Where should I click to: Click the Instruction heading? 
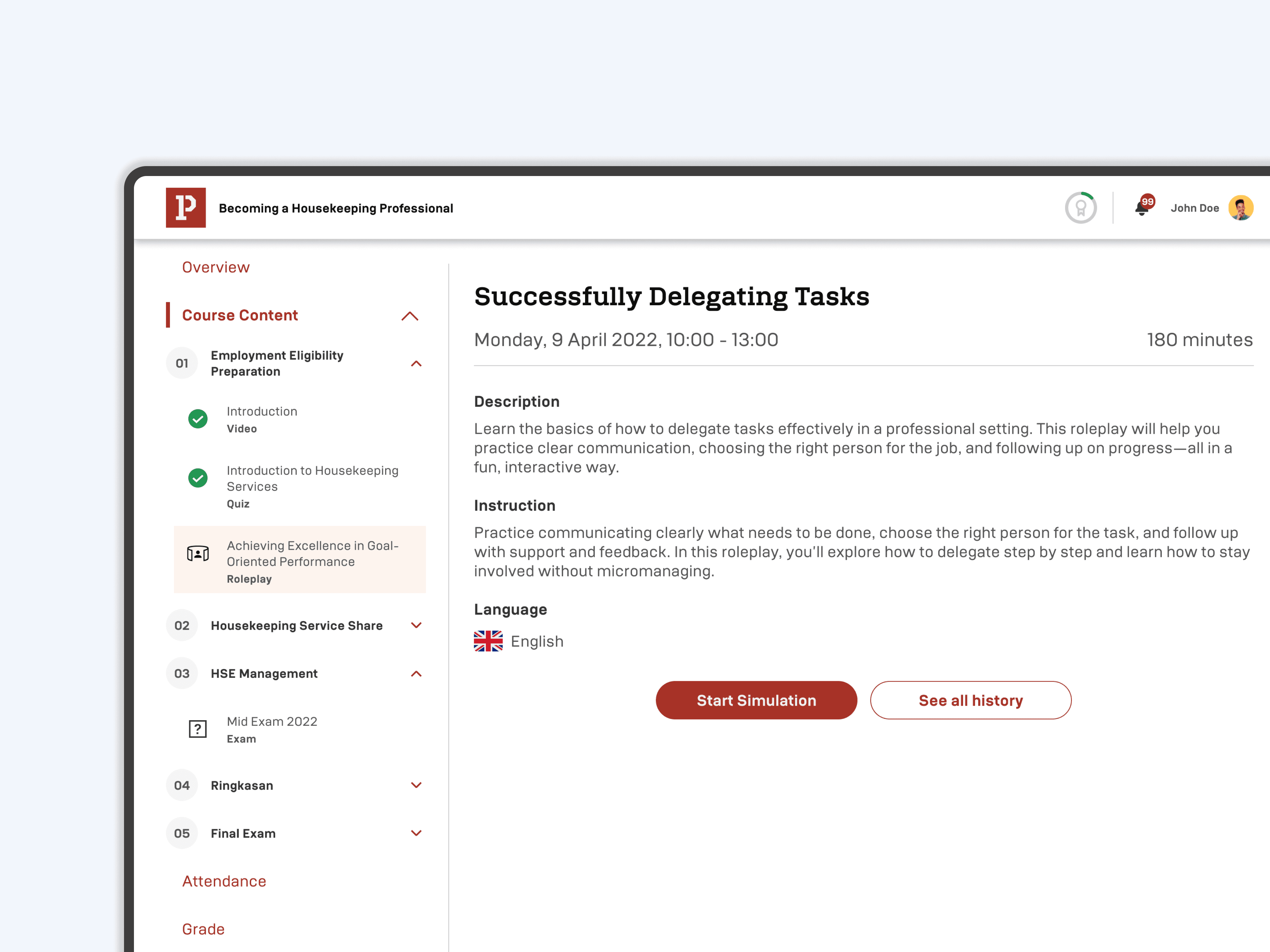514,505
